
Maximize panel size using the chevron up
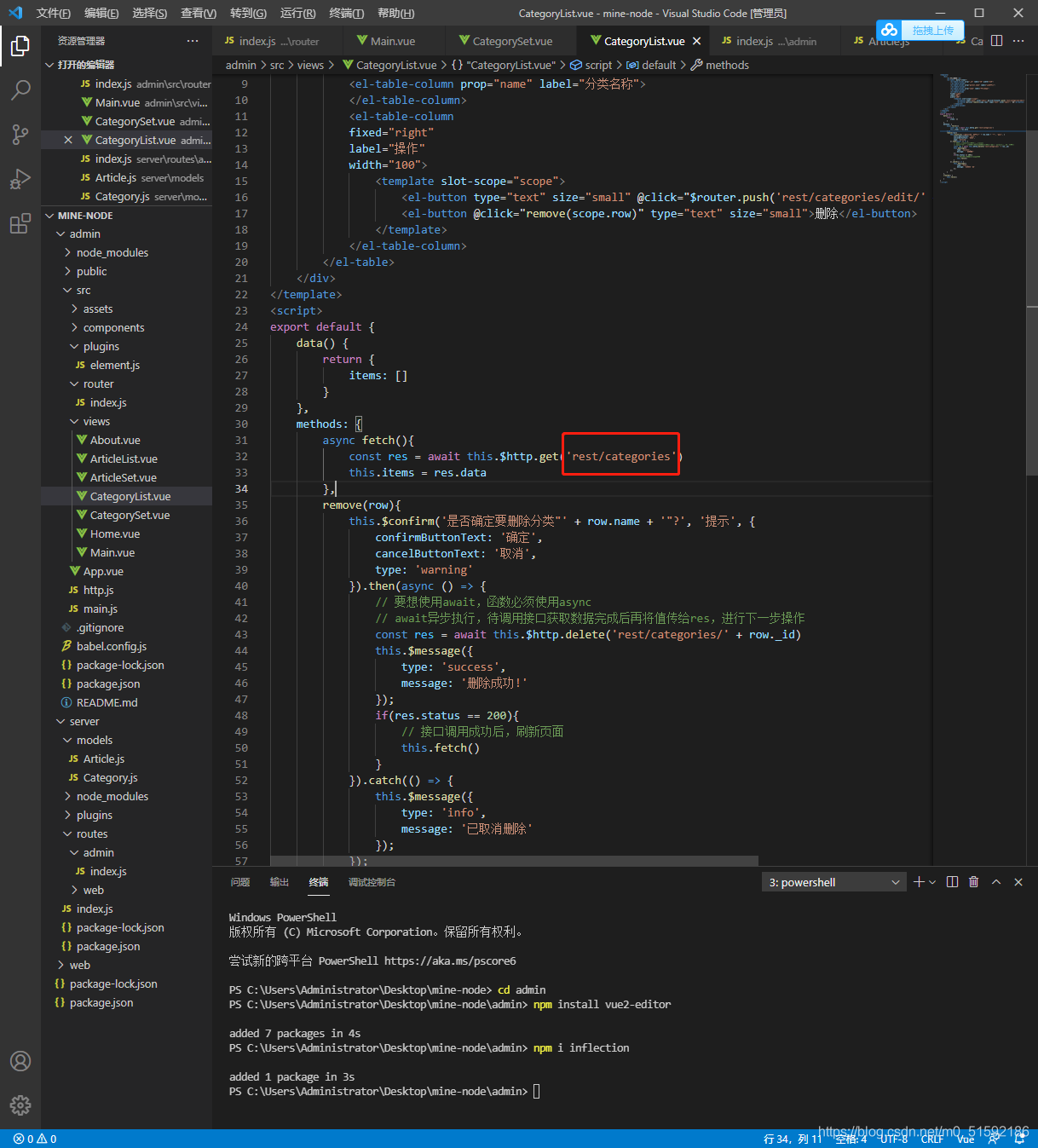[996, 882]
